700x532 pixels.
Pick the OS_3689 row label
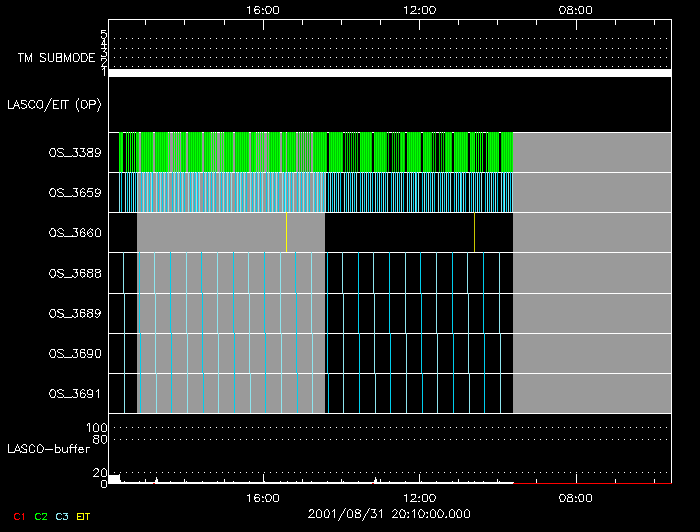[75, 313]
